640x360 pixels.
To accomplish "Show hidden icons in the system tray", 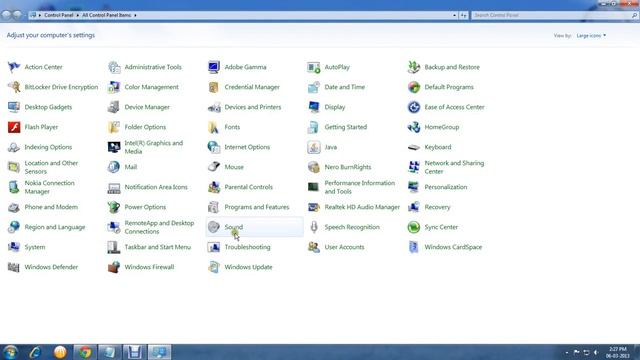I will (x=567, y=352).
